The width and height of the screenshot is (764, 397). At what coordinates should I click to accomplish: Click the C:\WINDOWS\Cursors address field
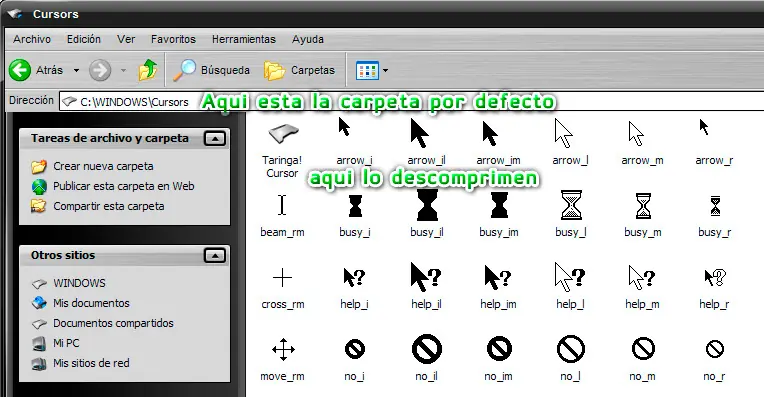[x=411, y=102]
